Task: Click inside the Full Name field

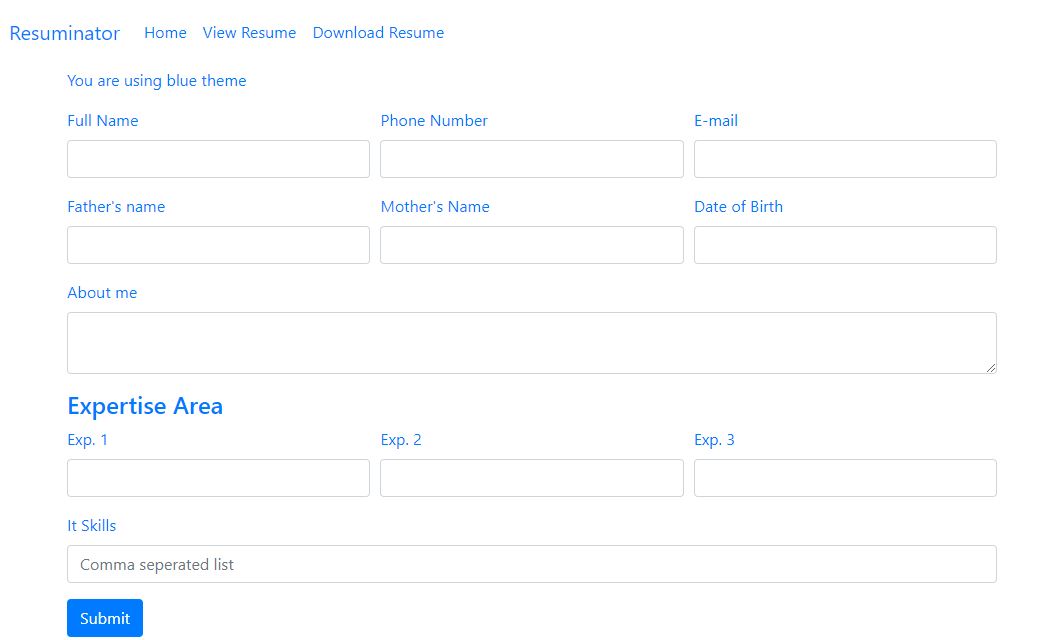Action: coord(218,158)
